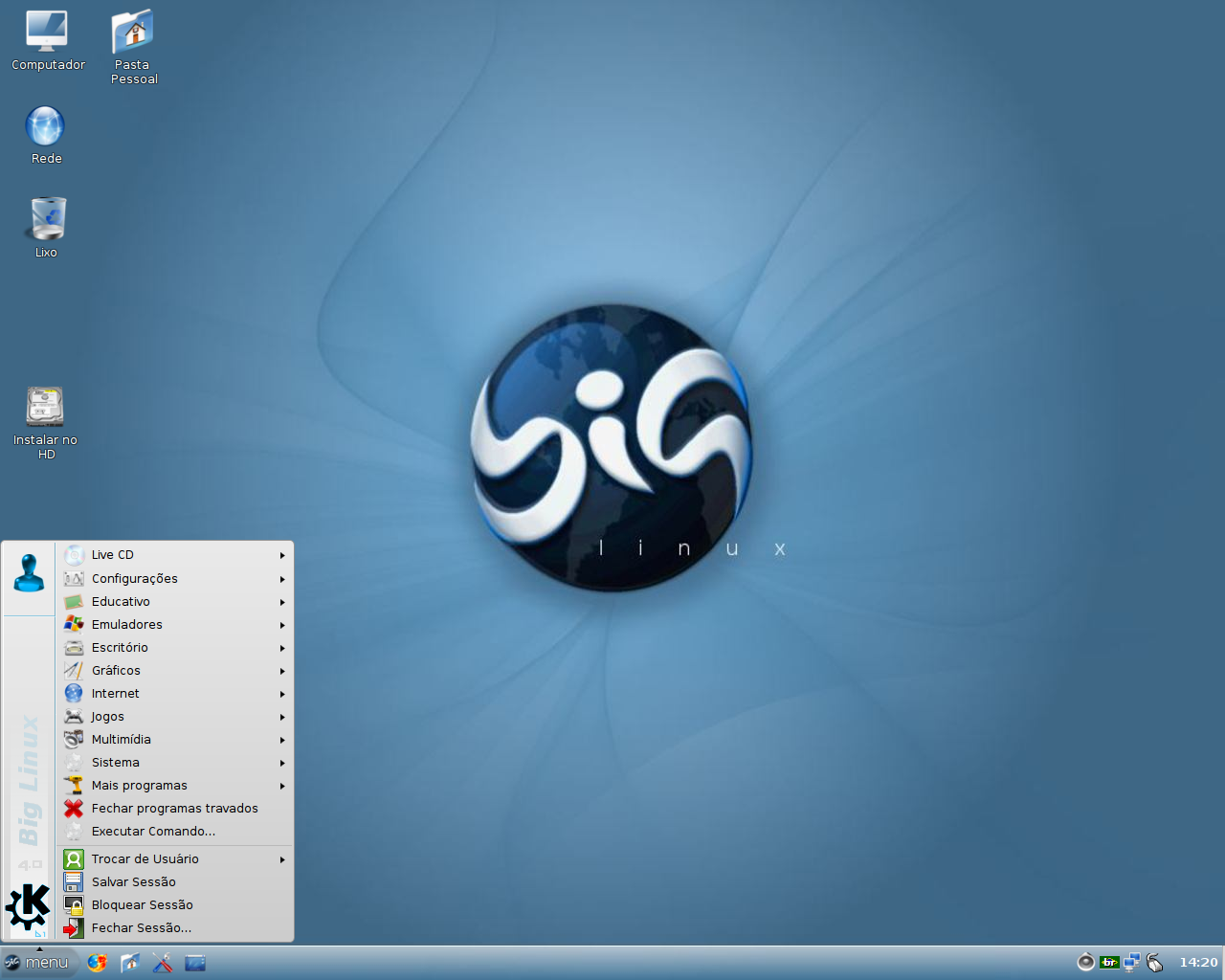
Task: Expand the Live CD submenu
Action: point(175,555)
